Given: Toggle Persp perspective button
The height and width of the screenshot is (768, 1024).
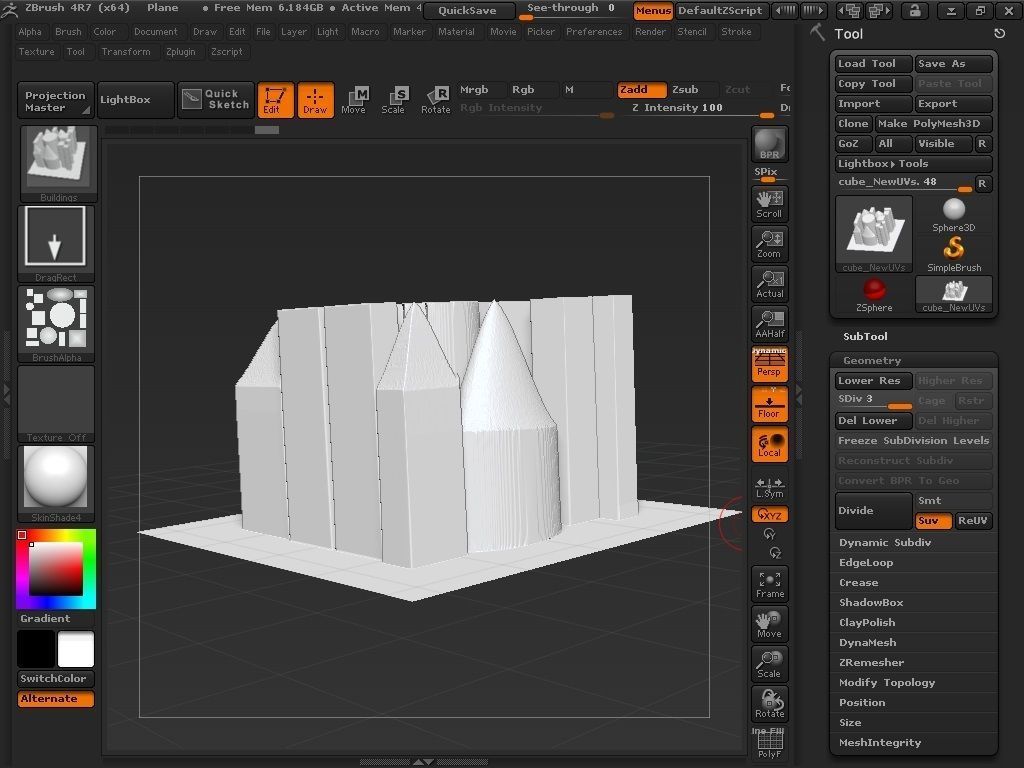Looking at the screenshot, I should [x=769, y=364].
